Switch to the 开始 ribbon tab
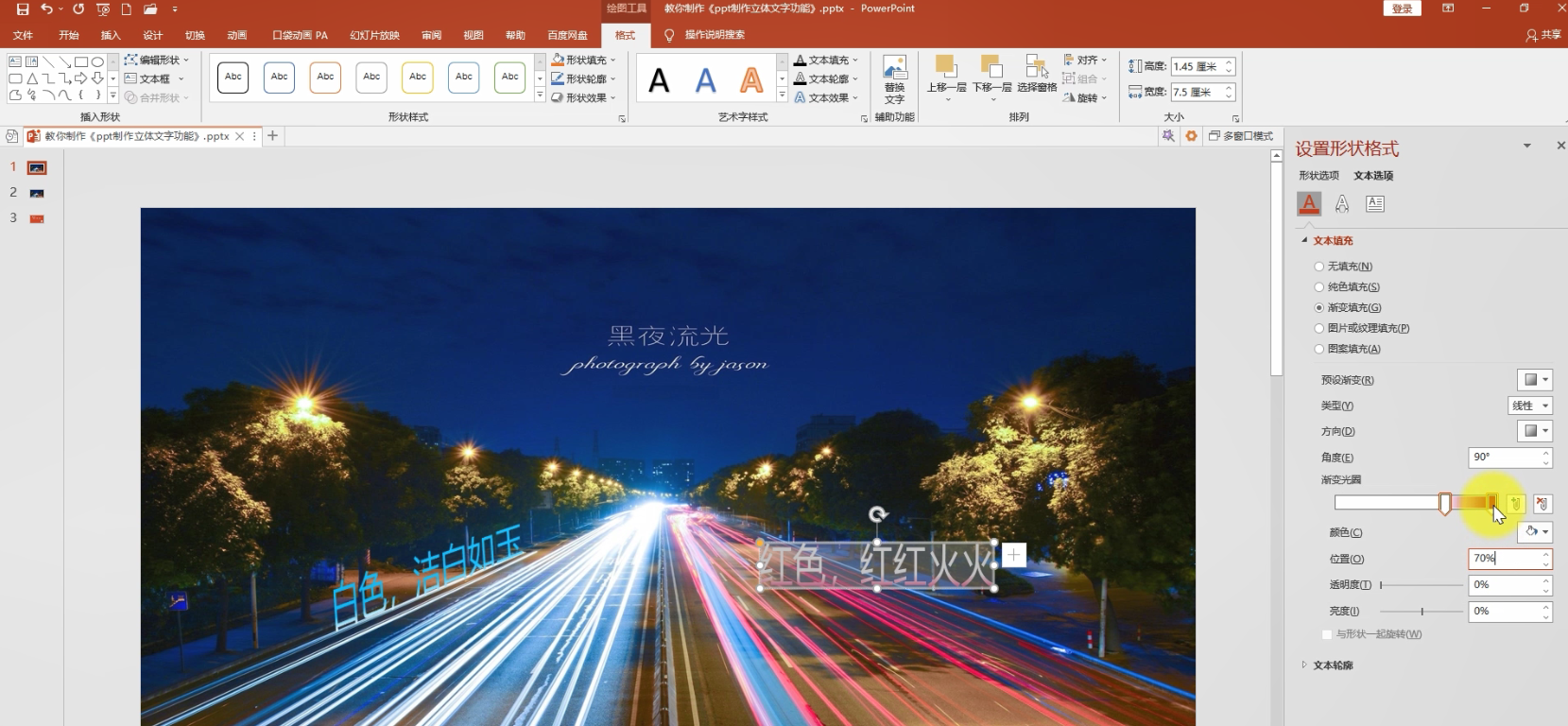 69,35
